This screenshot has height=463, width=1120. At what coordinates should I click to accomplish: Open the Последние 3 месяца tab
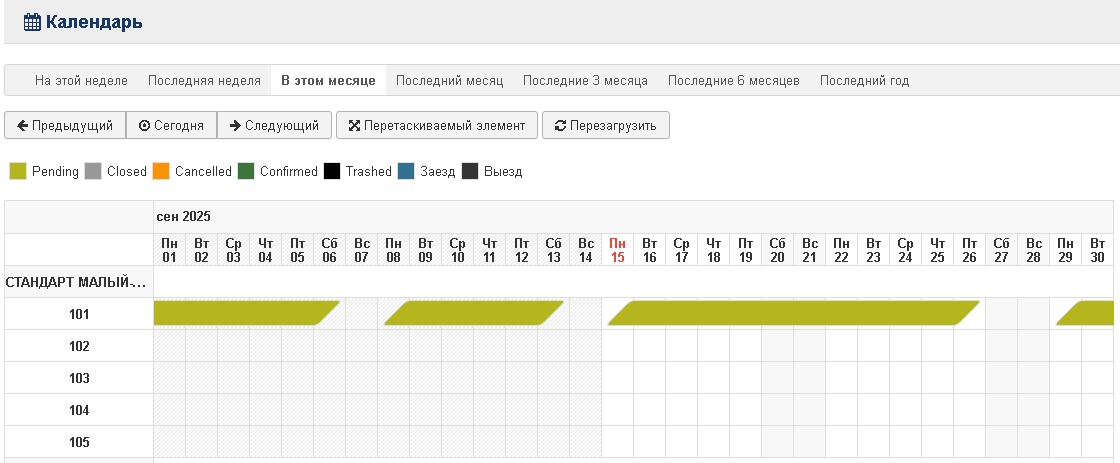tap(585, 80)
